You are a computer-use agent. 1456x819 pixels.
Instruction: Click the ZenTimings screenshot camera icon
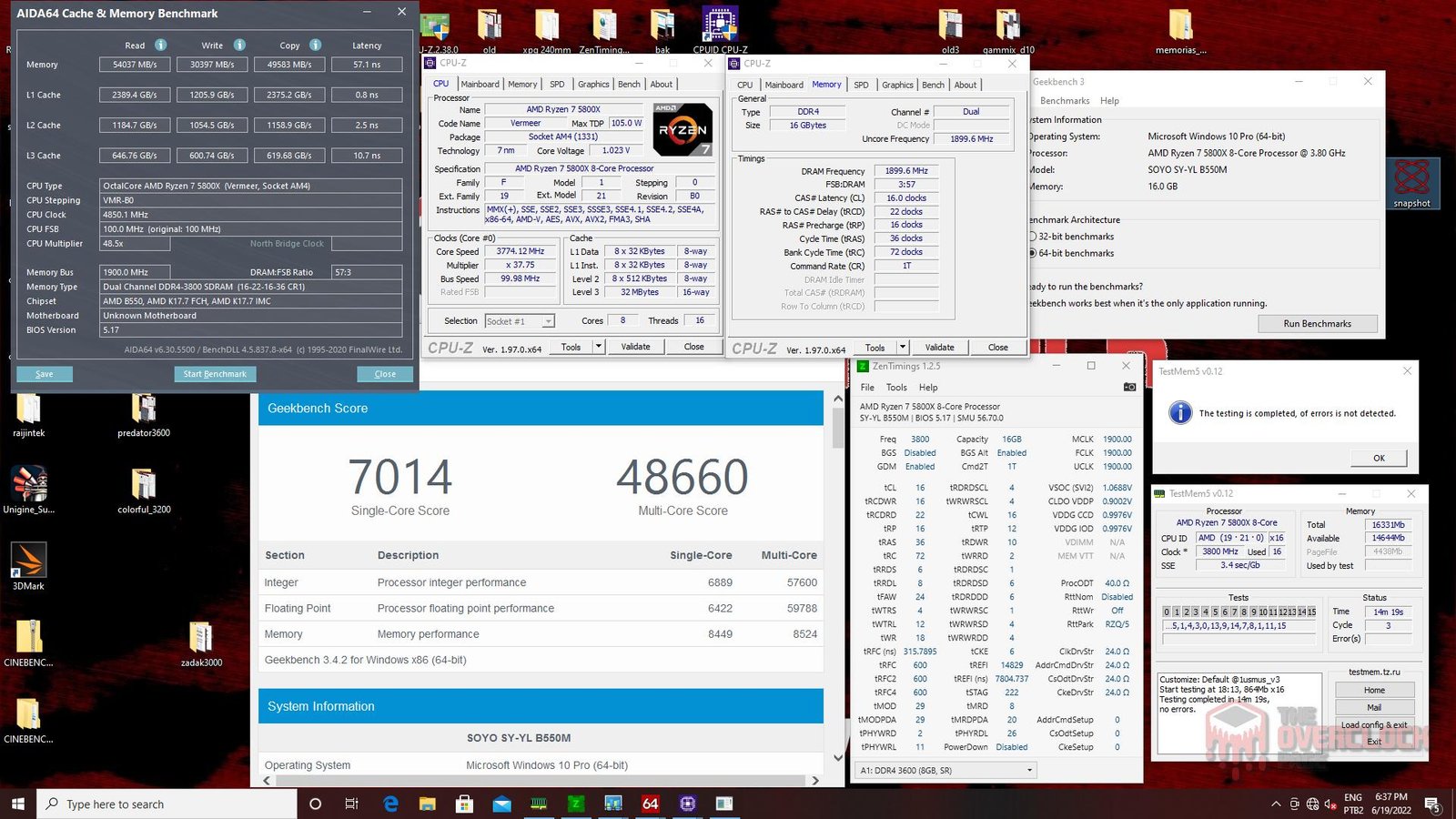[1129, 387]
